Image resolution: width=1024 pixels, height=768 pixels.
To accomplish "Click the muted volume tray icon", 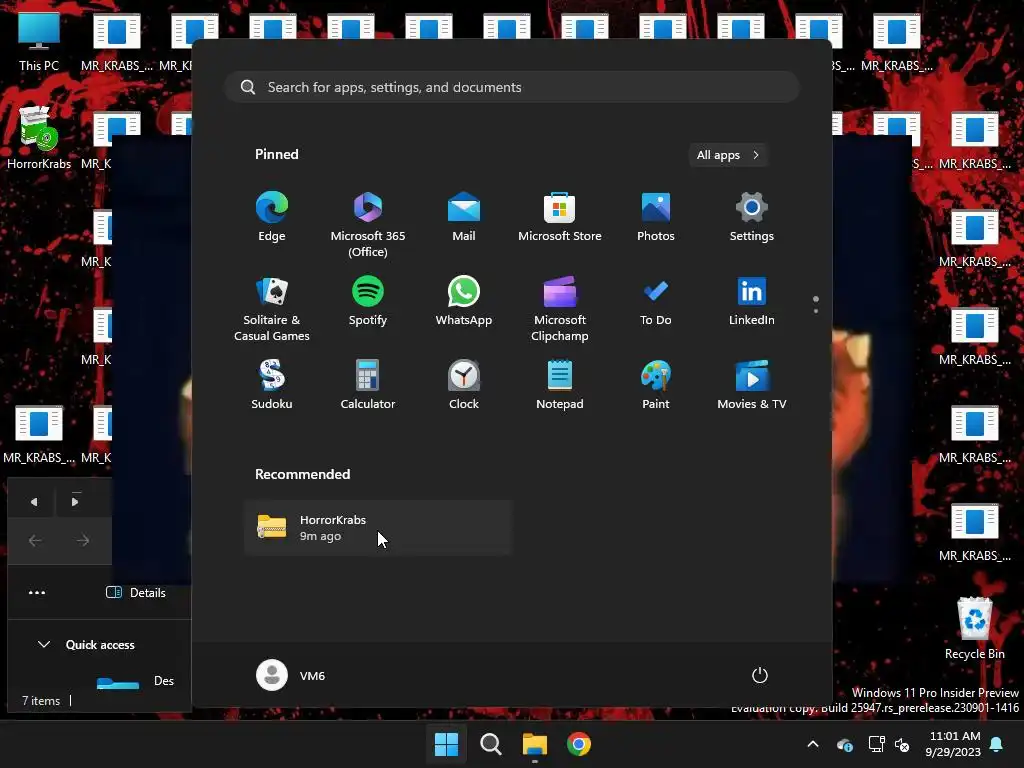I will 902,744.
